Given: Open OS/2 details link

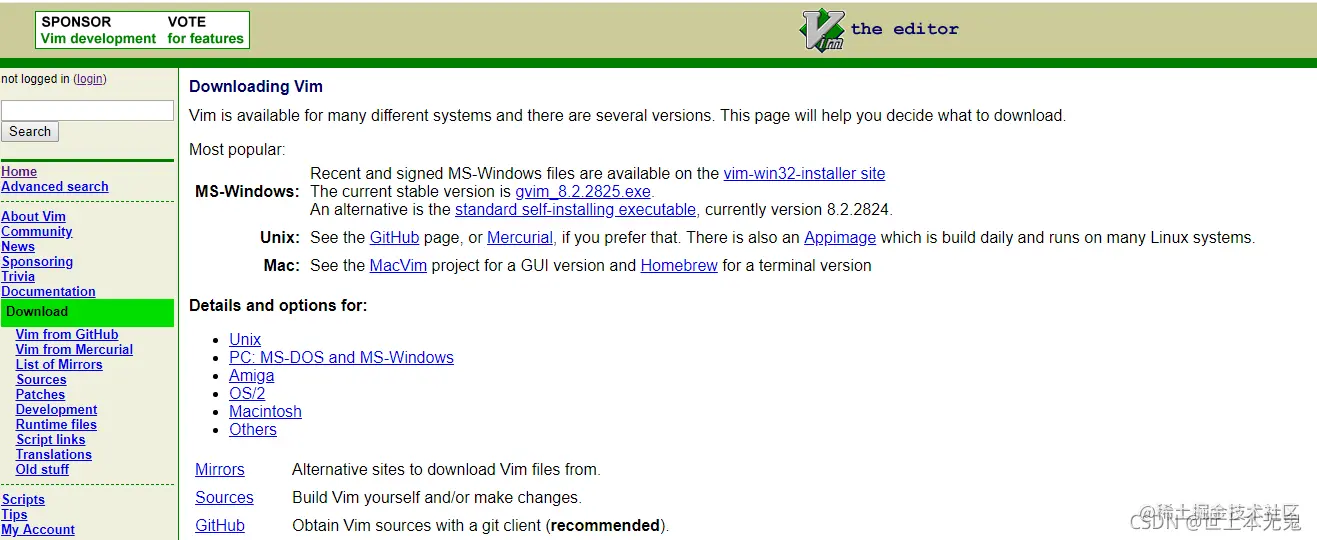Looking at the screenshot, I should (x=247, y=394).
